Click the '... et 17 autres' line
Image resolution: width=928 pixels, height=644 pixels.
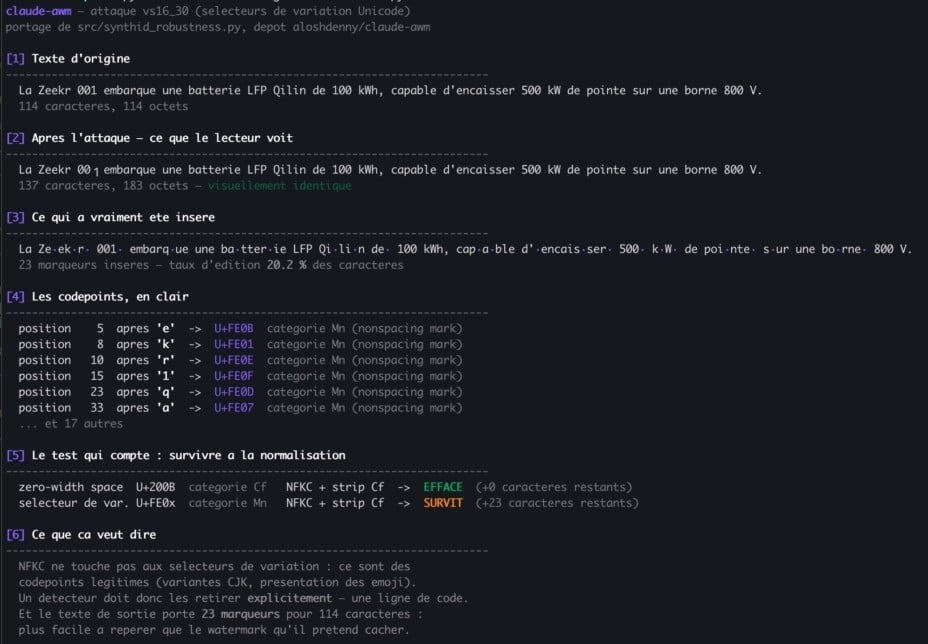click(70, 424)
